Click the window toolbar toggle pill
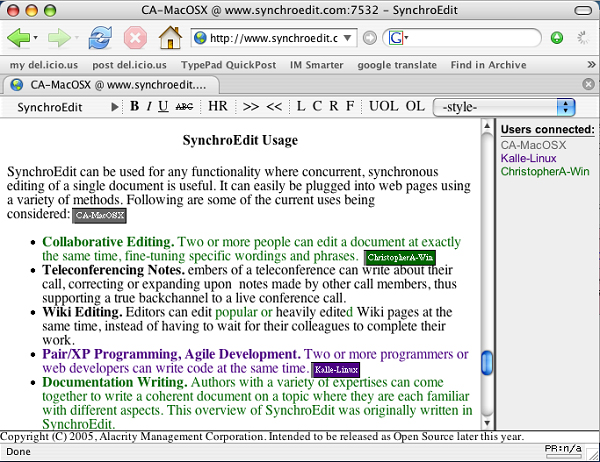 tap(583, 10)
